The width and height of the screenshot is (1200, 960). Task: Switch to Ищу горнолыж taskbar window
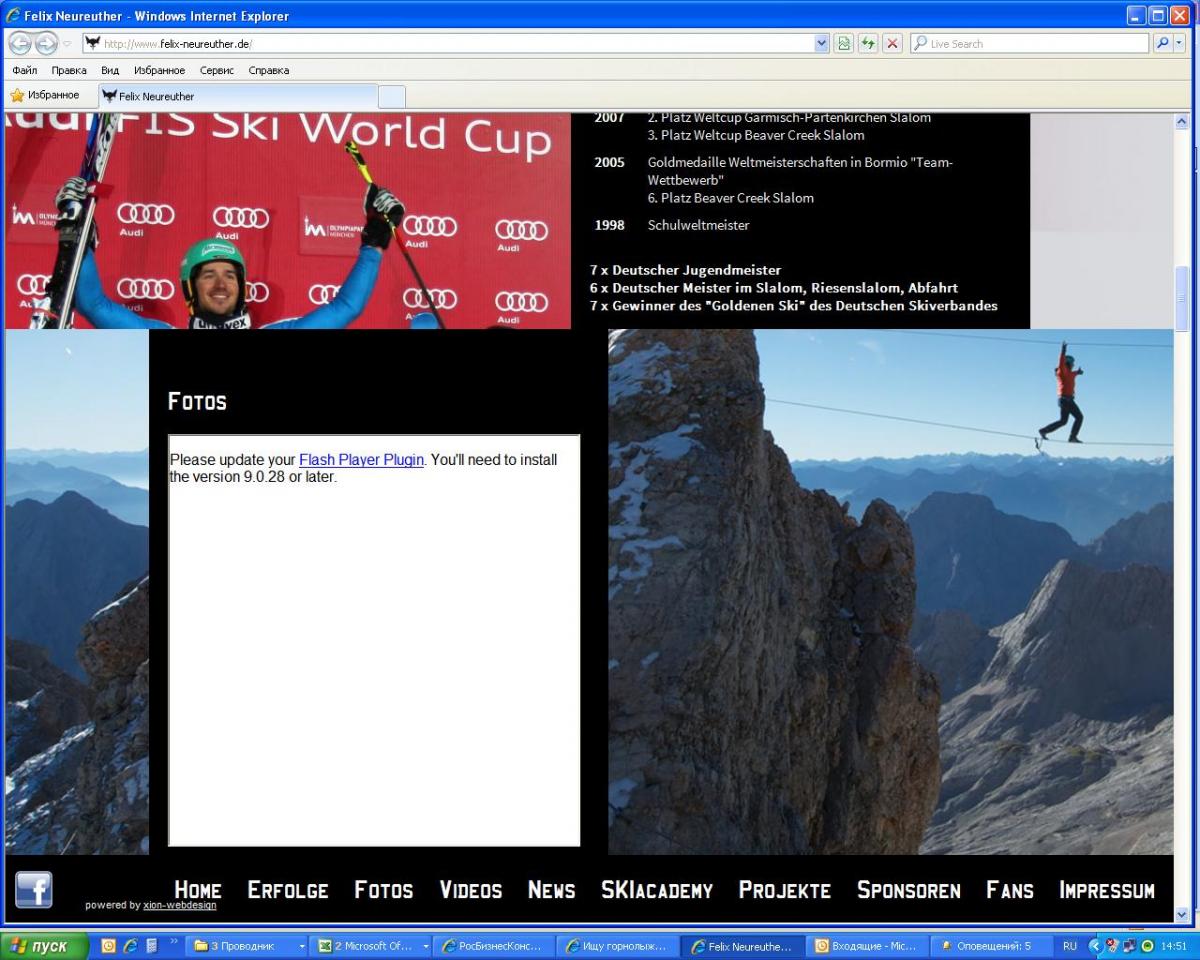click(x=619, y=945)
